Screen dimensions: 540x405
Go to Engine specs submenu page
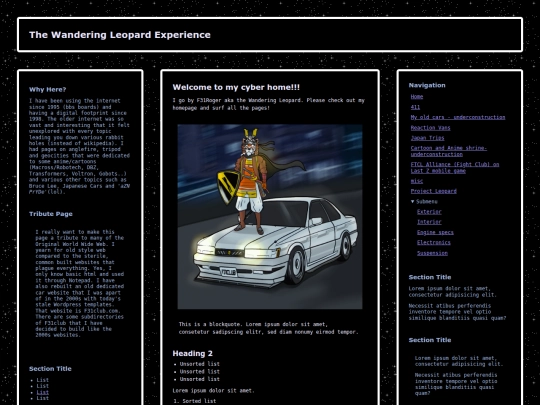pos(435,232)
